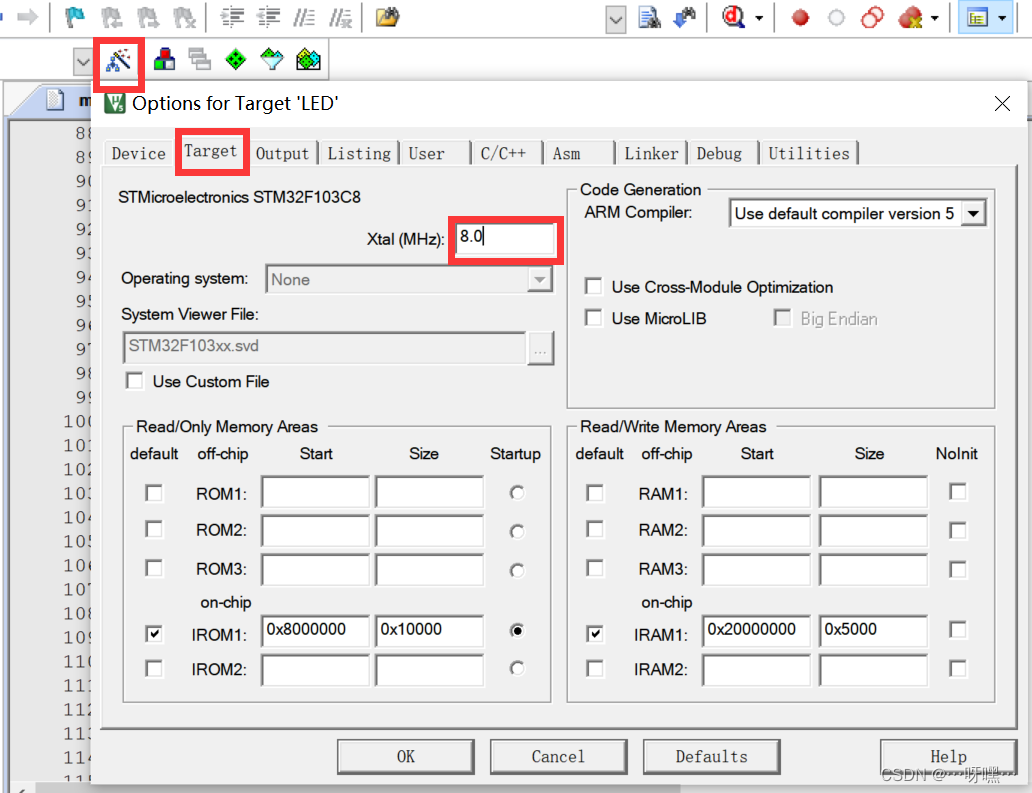Click the Help button
Image resolution: width=1032 pixels, height=793 pixels.
pyautogui.click(x=948, y=756)
